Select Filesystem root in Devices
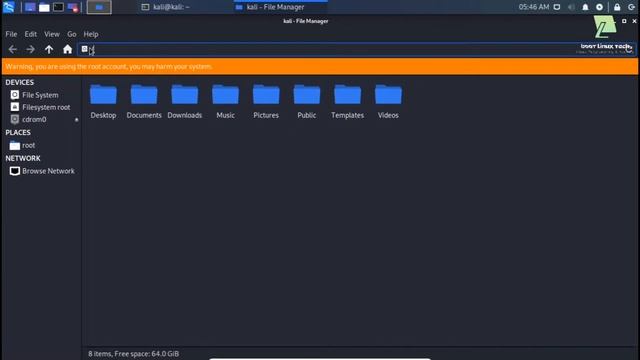Screen dimensions: 640x360 click(x=40, y=107)
